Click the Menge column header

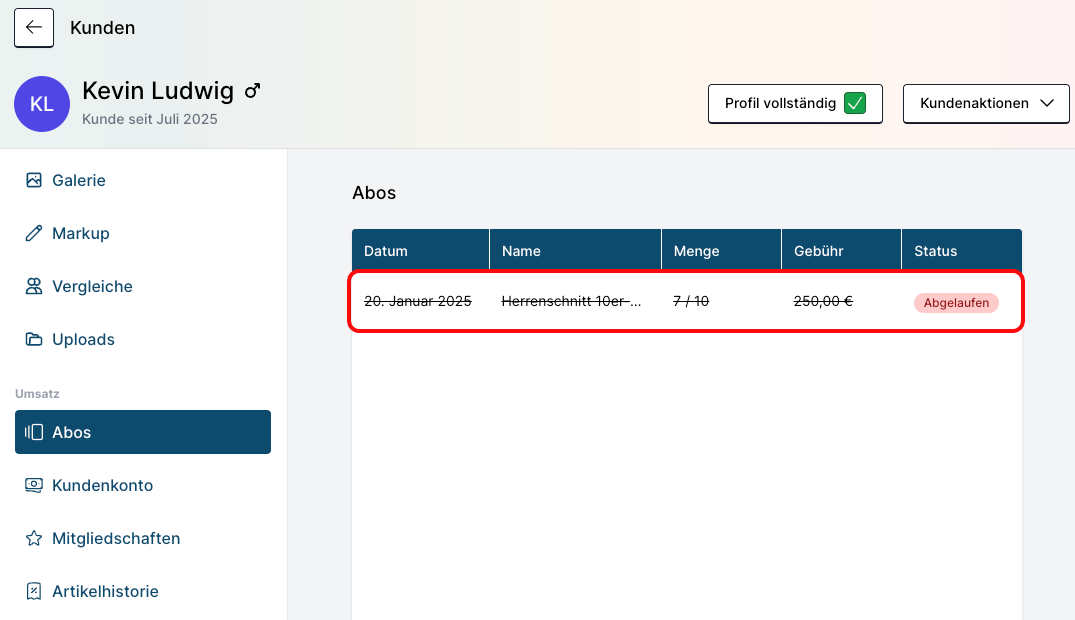pos(696,251)
